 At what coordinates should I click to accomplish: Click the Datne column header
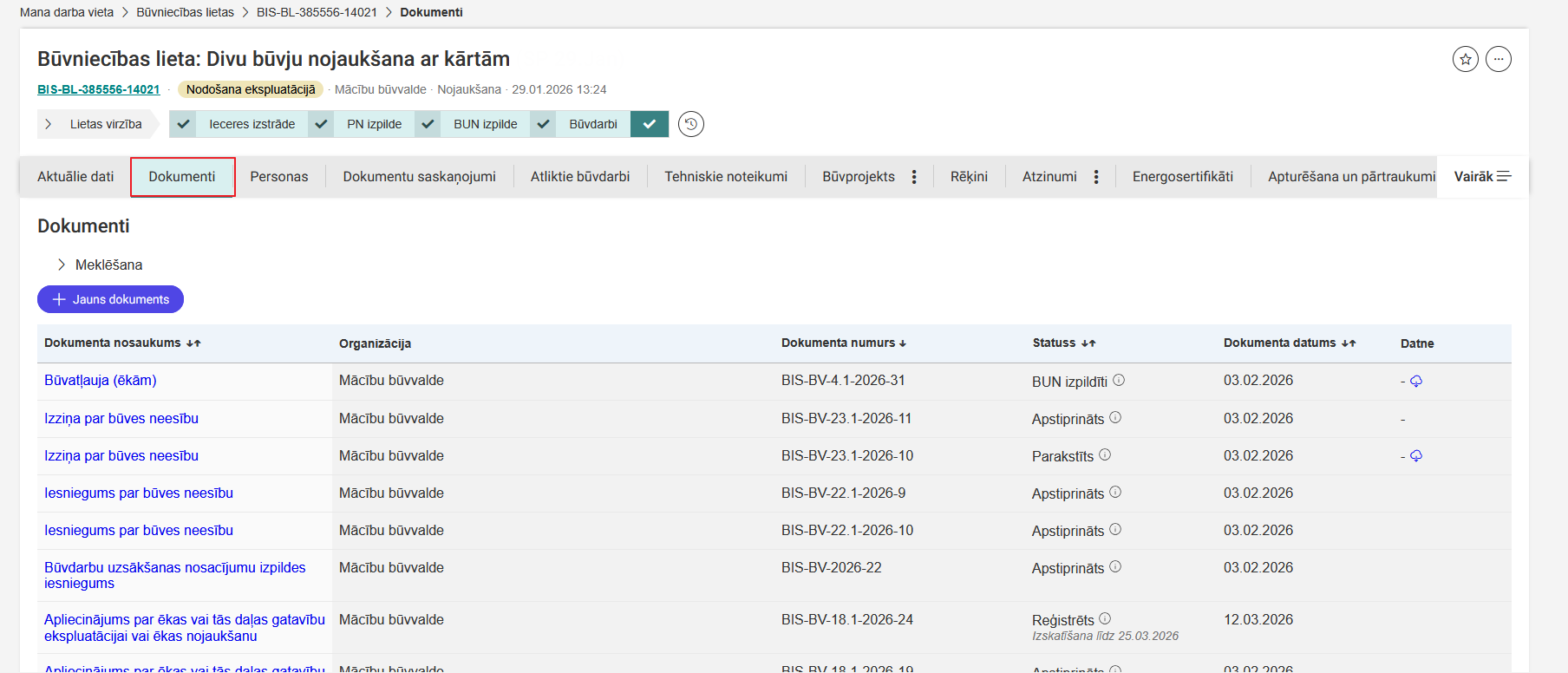coord(1417,343)
